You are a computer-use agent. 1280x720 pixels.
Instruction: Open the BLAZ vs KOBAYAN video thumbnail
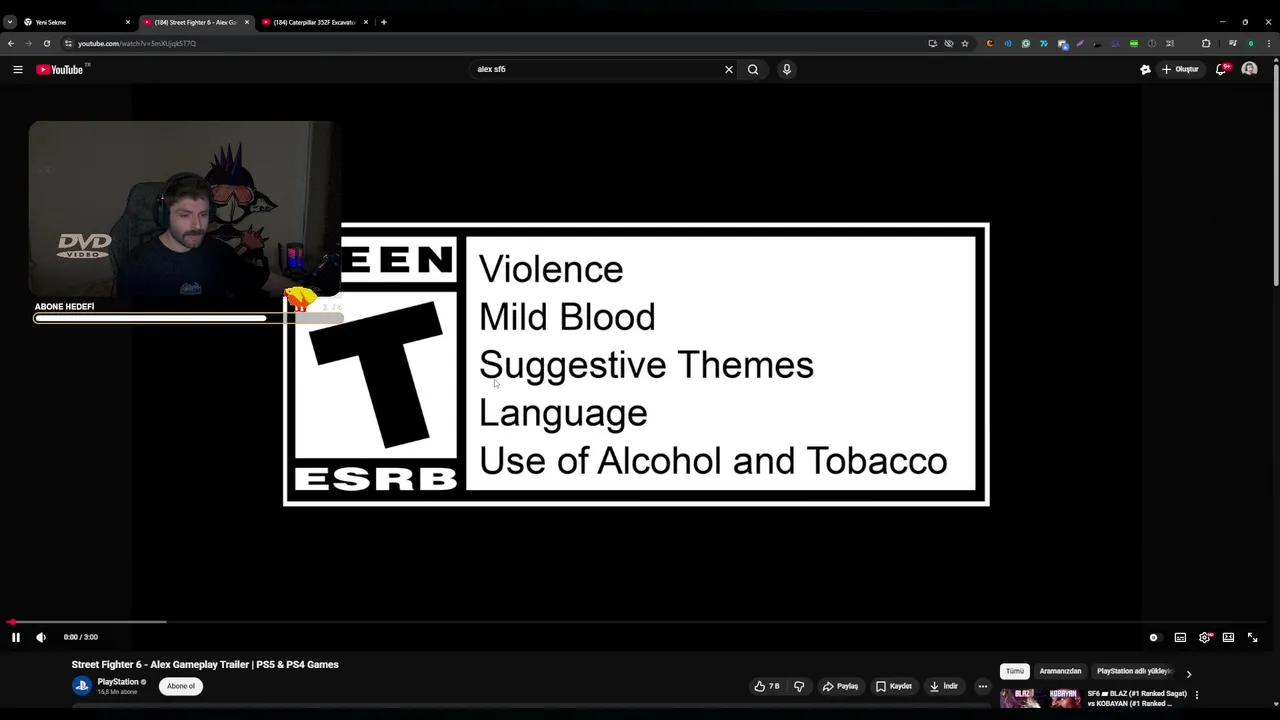pyautogui.click(x=1040, y=699)
